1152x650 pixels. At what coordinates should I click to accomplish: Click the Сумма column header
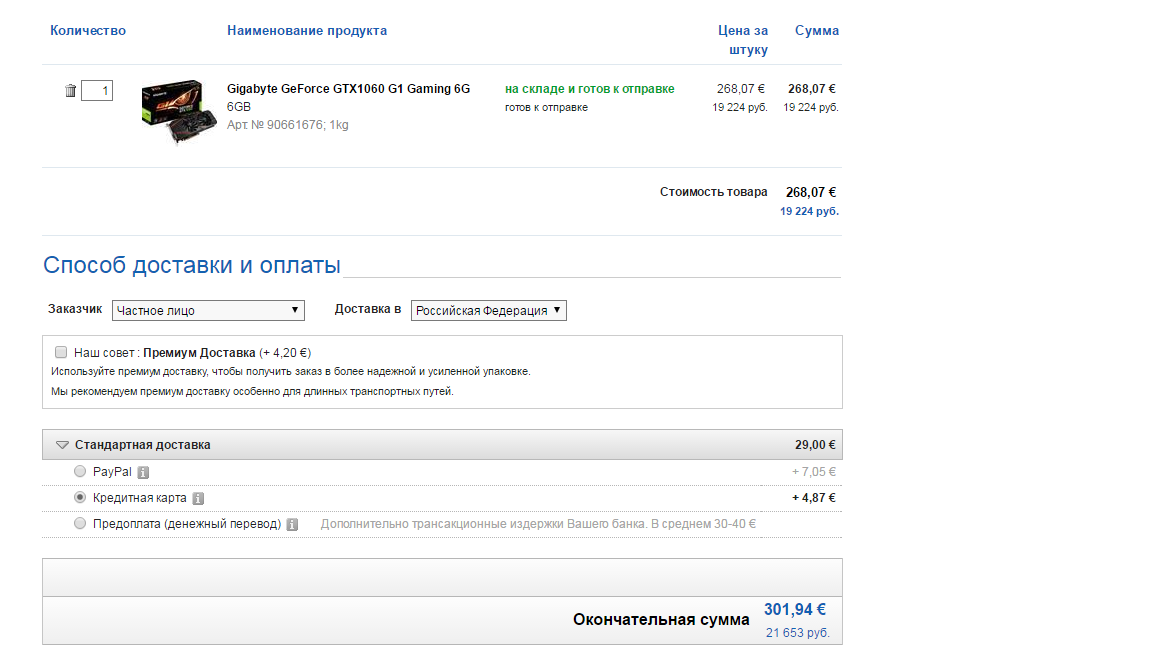pyautogui.click(x=817, y=31)
